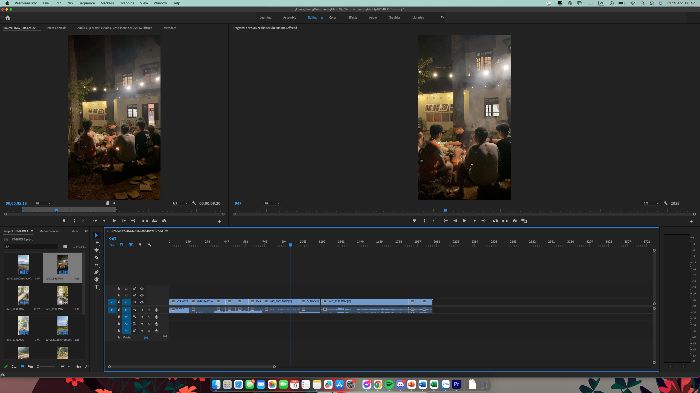Viewport: 700px width, 393px height.
Task: Click the Source monitor timecode display
Action: pyautogui.click(x=16, y=203)
